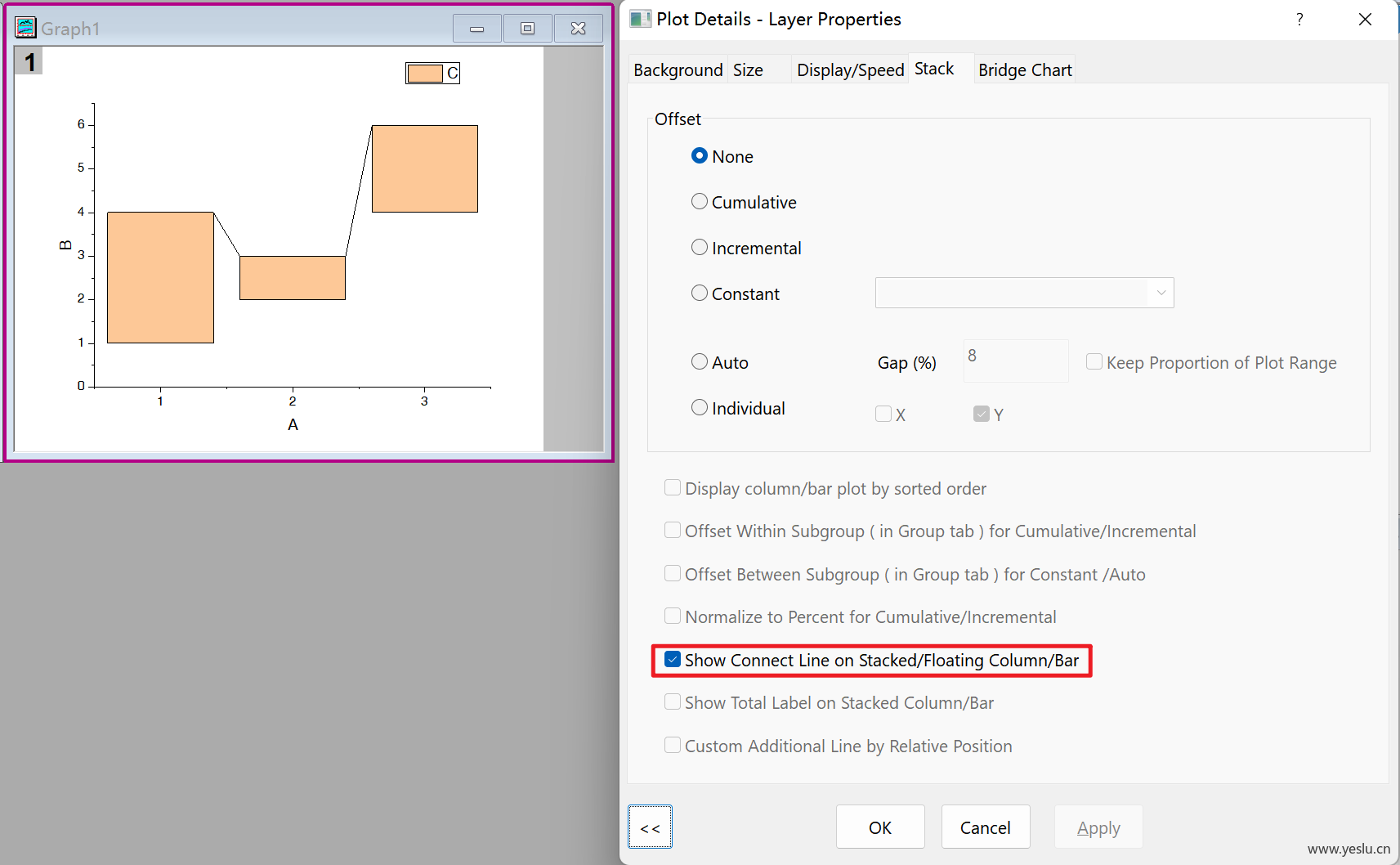The image size is (1400, 865).
Task: Click the X axis title A
Action: click(x=293, y=424)
